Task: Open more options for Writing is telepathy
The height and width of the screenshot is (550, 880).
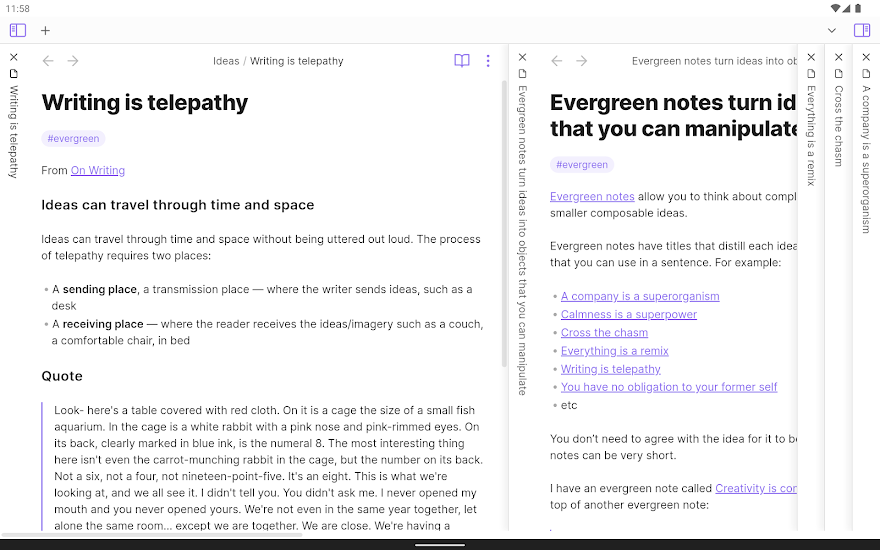Action: (x=488, y=61)
